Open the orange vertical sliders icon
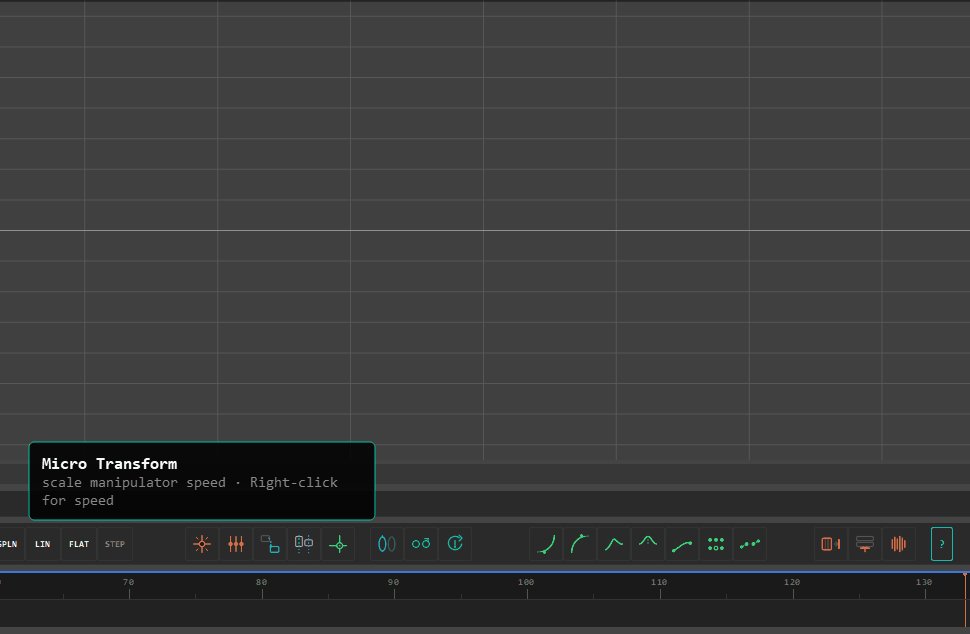This screenshot has height=634, width=970. [236, 544]
